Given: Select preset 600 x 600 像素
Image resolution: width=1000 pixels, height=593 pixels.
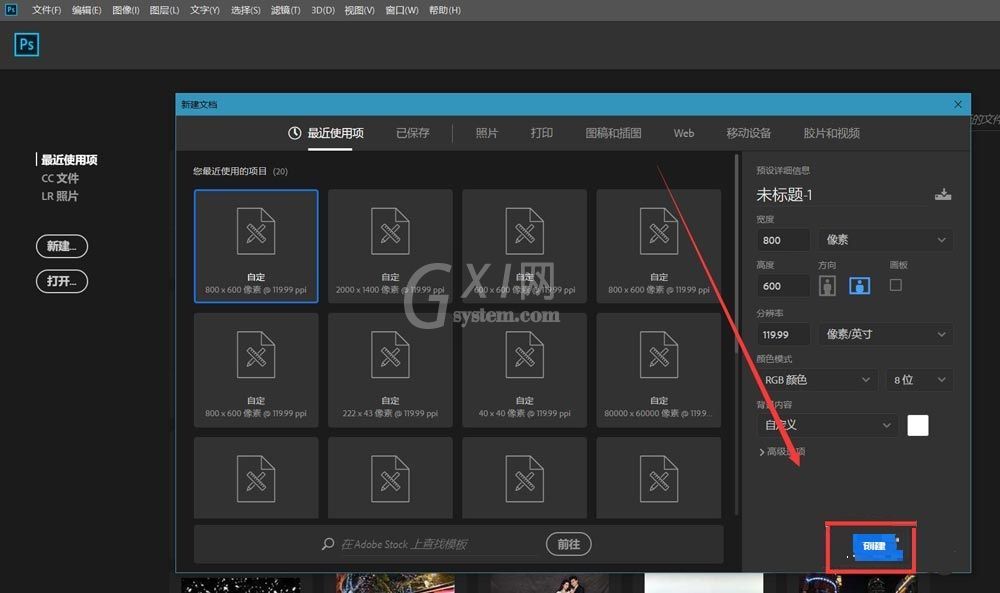Looking at the screenshot, I should pyautogui.click(x=524, y=245).
